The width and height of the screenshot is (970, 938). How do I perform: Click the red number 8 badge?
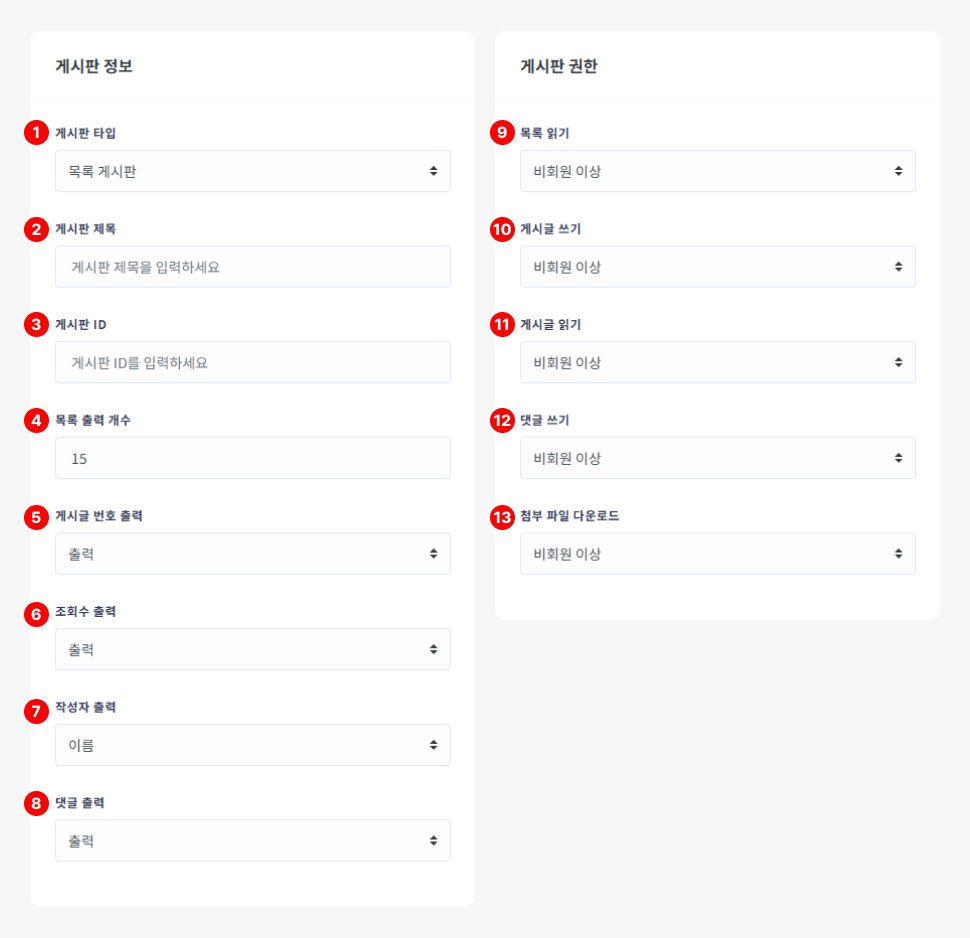(x=37, y=803)
